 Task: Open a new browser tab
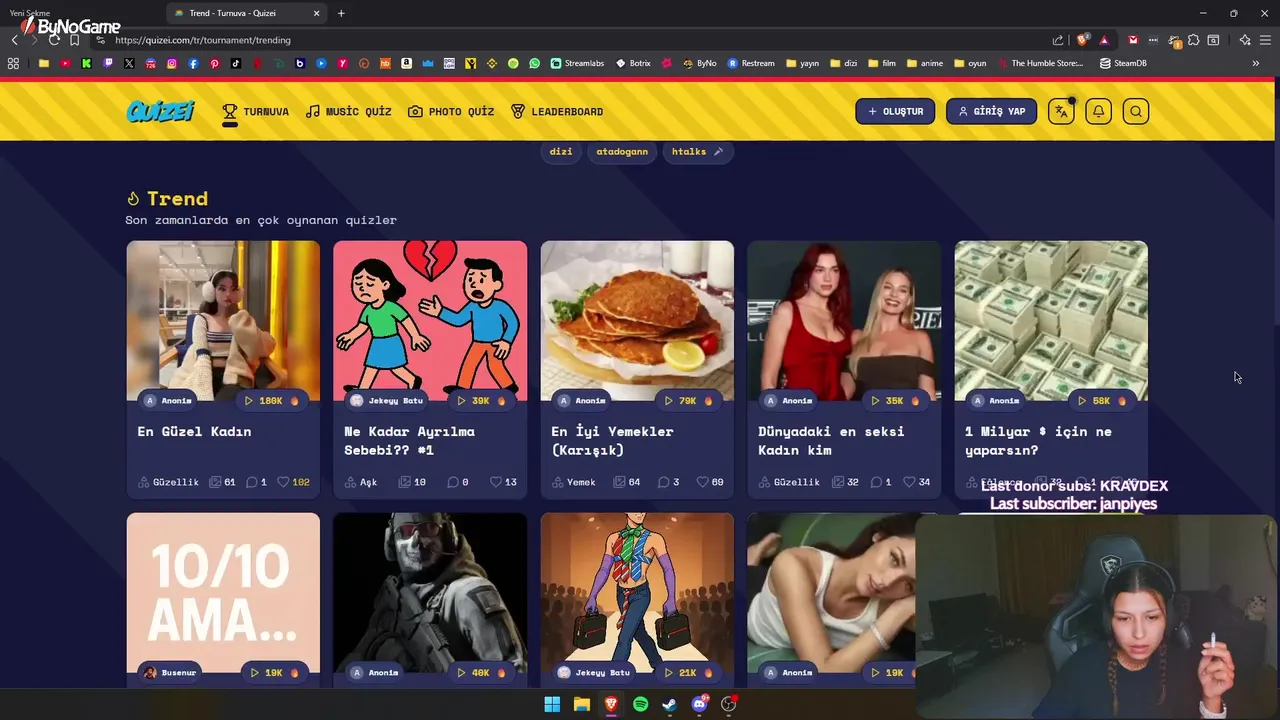pos(341,13)
